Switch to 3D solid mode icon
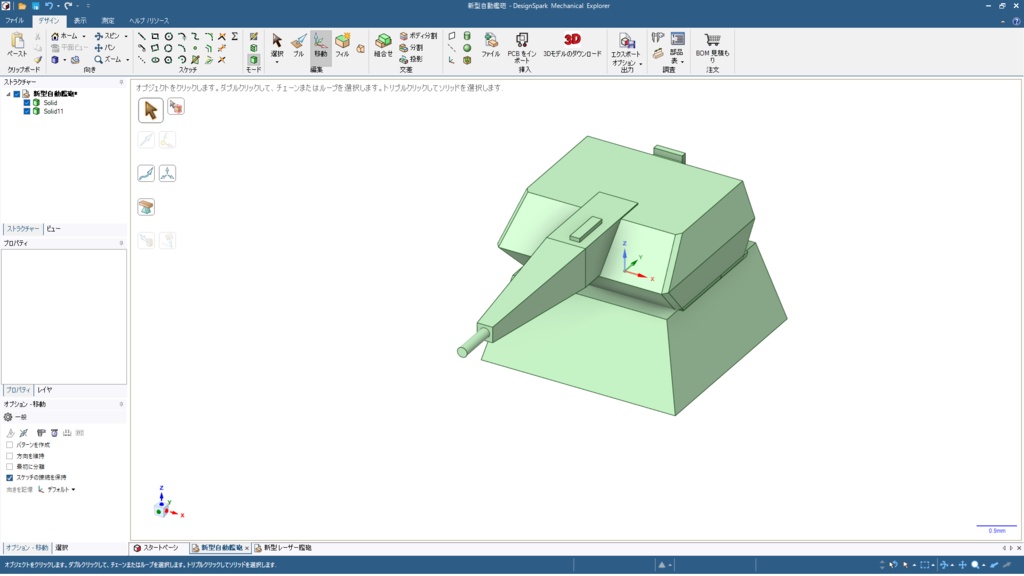Screen dimensions: 1024x576 coord(253,59)
